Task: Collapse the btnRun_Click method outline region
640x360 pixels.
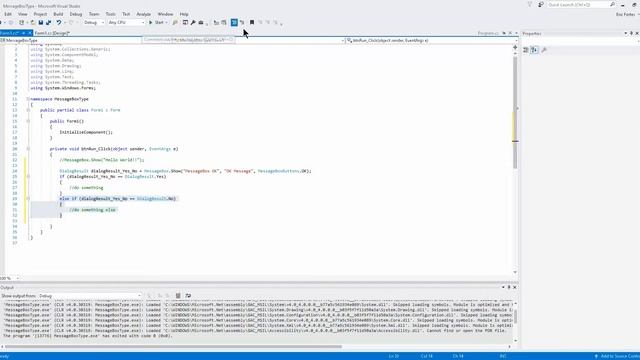Action: click(28, 149)
